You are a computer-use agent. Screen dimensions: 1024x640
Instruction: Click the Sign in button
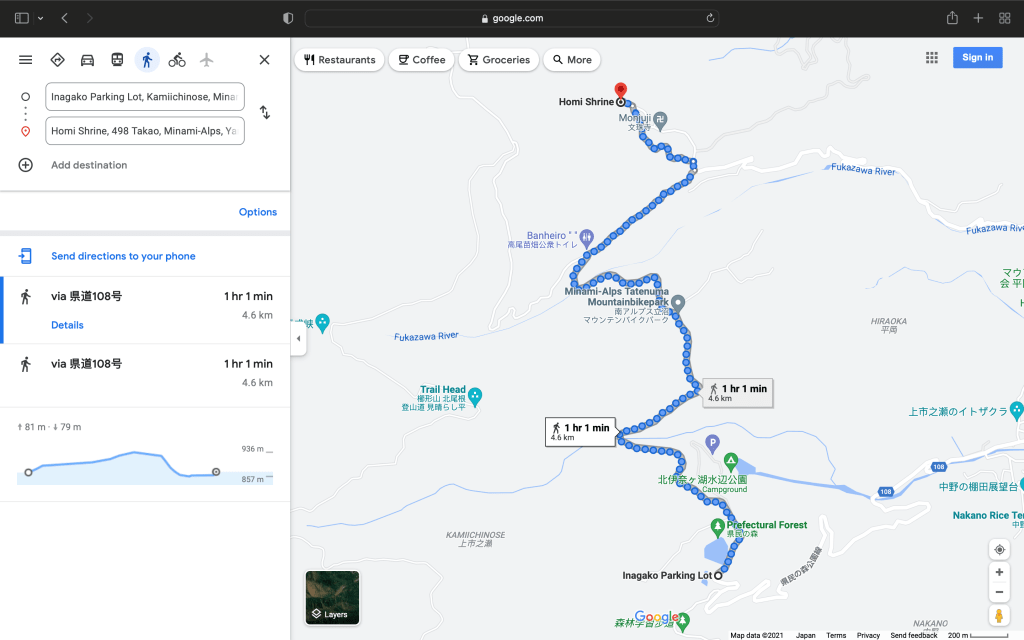tap(977, 58)
